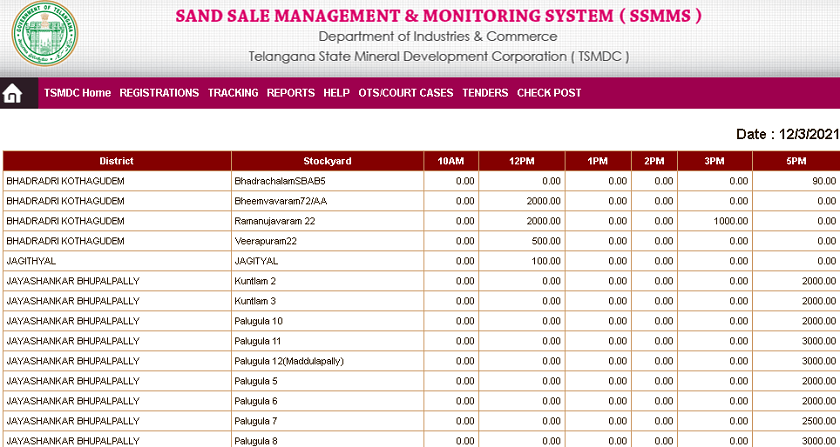Select the BhadrachalamSBAB5 stockyard cell
This screenshot has height=447, width=840.
tap(327, 181)
